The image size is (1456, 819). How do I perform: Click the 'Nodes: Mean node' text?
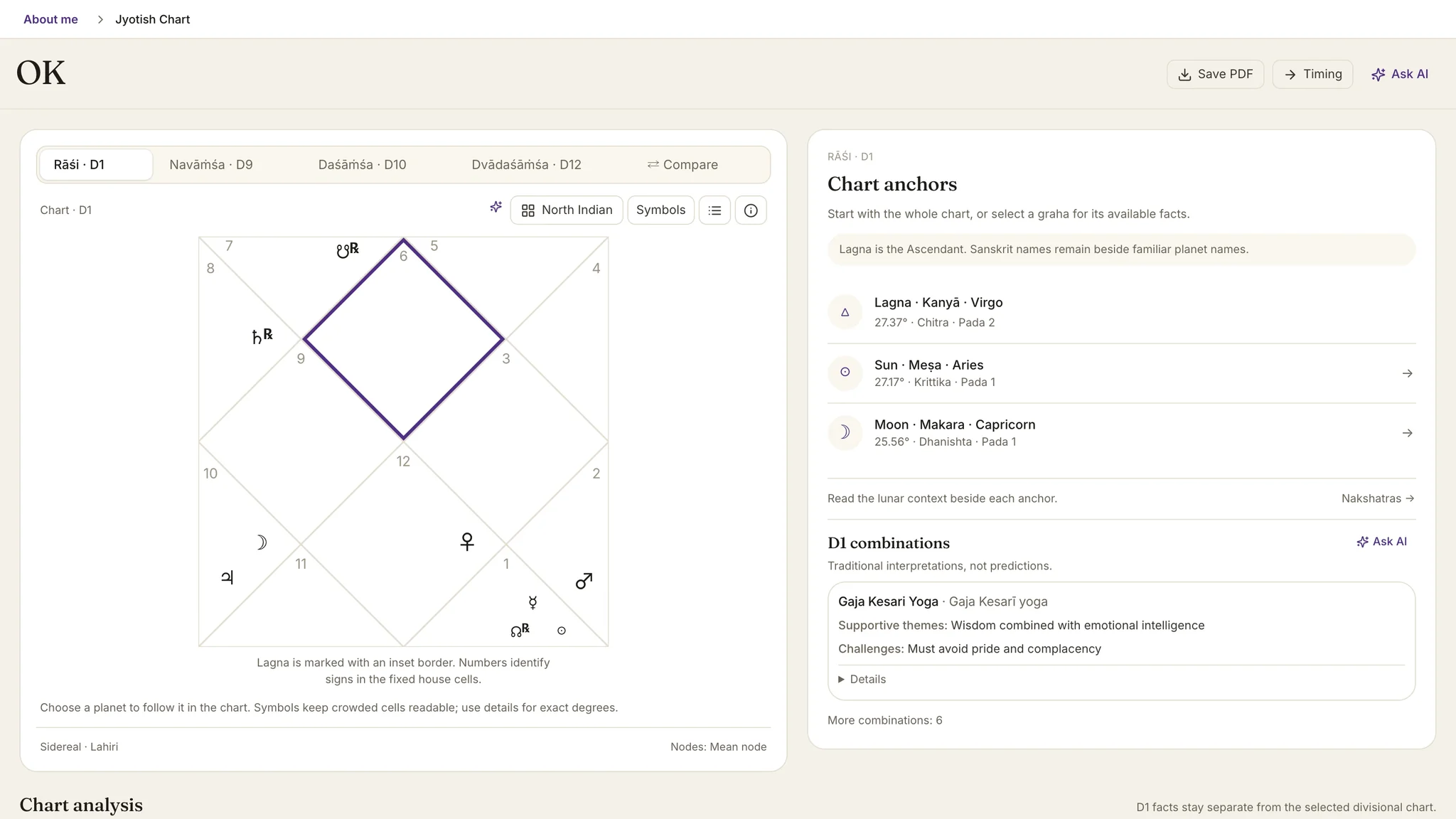718,746
